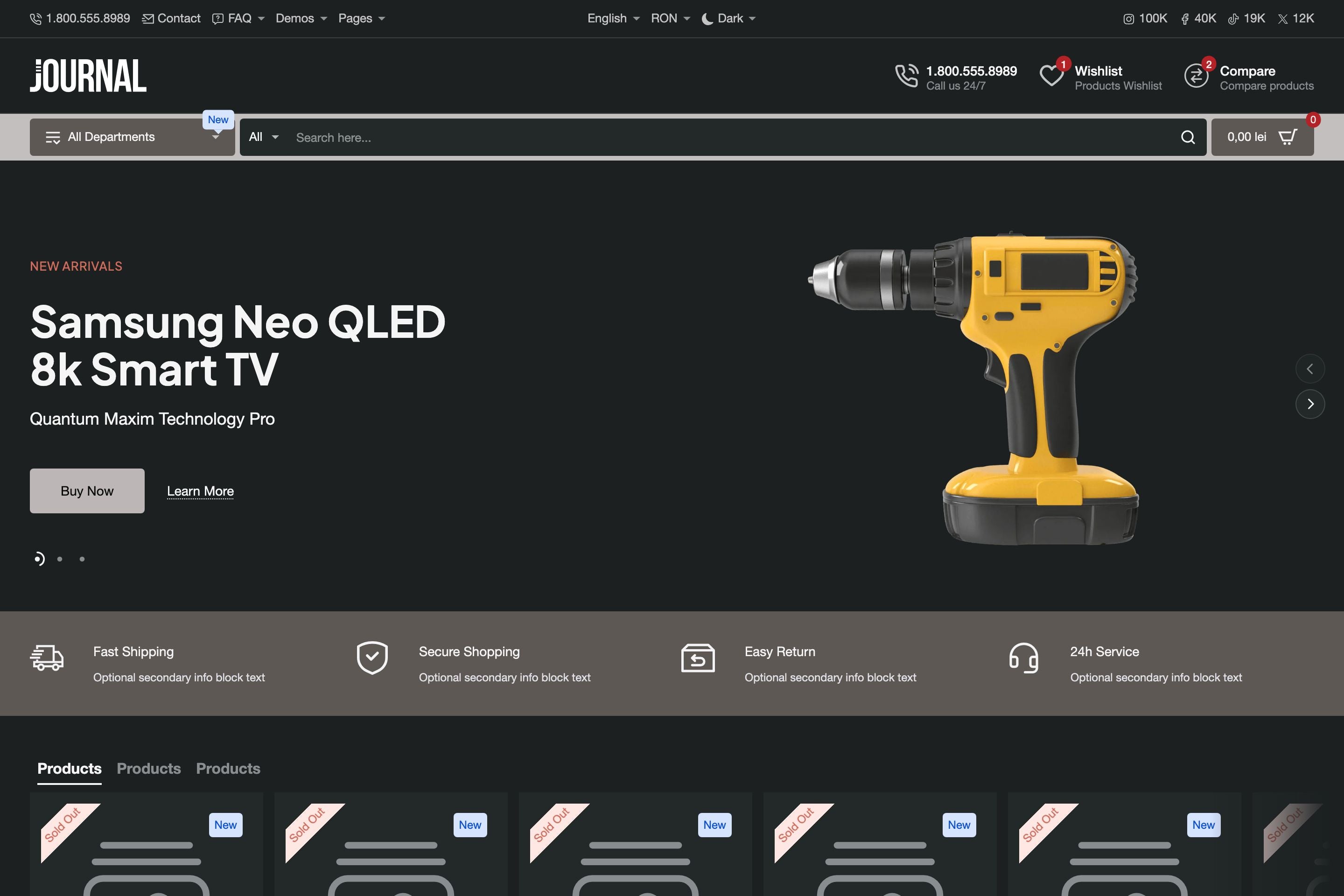Image resolution: width=1344 pixels, height=896 pixels.
Task: Click the 24h Service title
Action: pos(1105,651)
